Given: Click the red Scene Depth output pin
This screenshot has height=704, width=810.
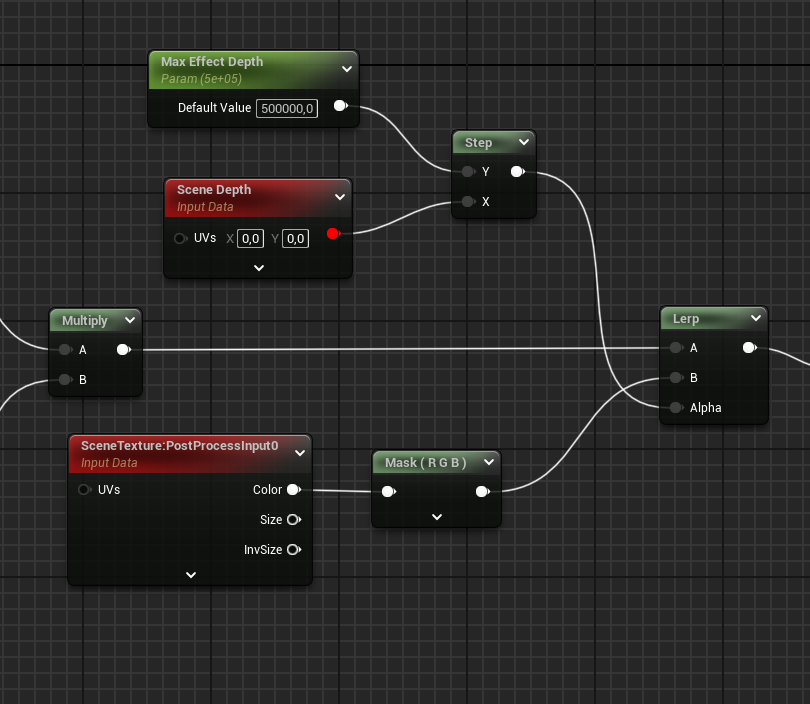Looking at the screenshot, I should [x=333, y=234].
